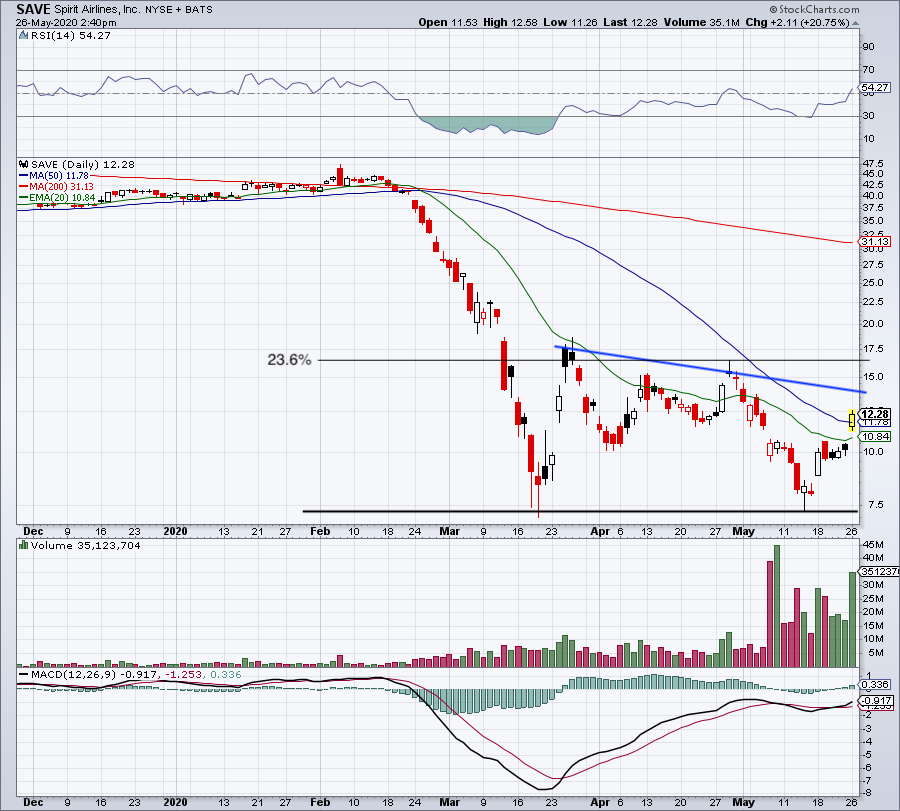Screen dimensions: 900x811
Task: Click the EMA(20) 10.84 legend entry
Action: 57,197
